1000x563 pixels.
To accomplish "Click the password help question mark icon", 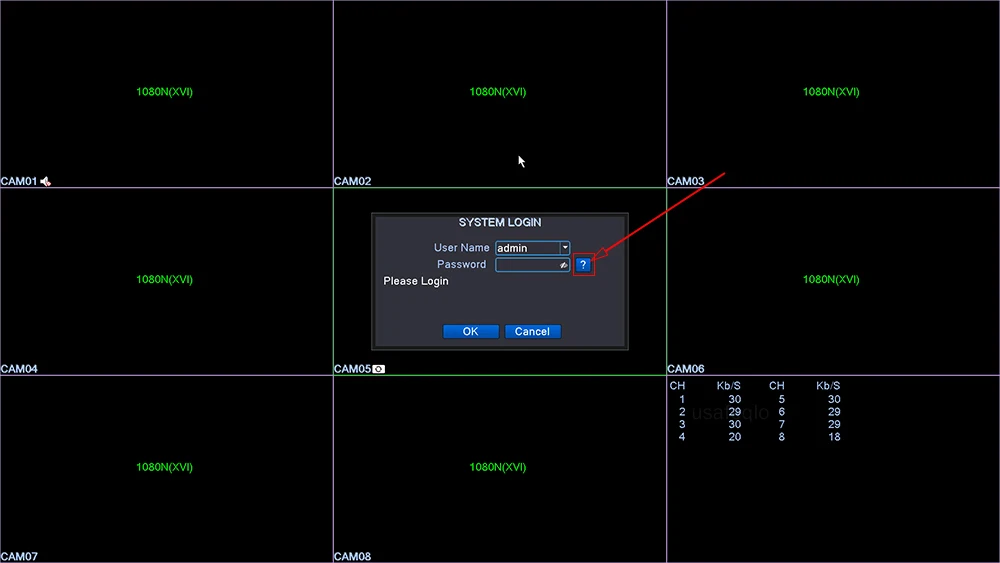I will pos(583,265).
